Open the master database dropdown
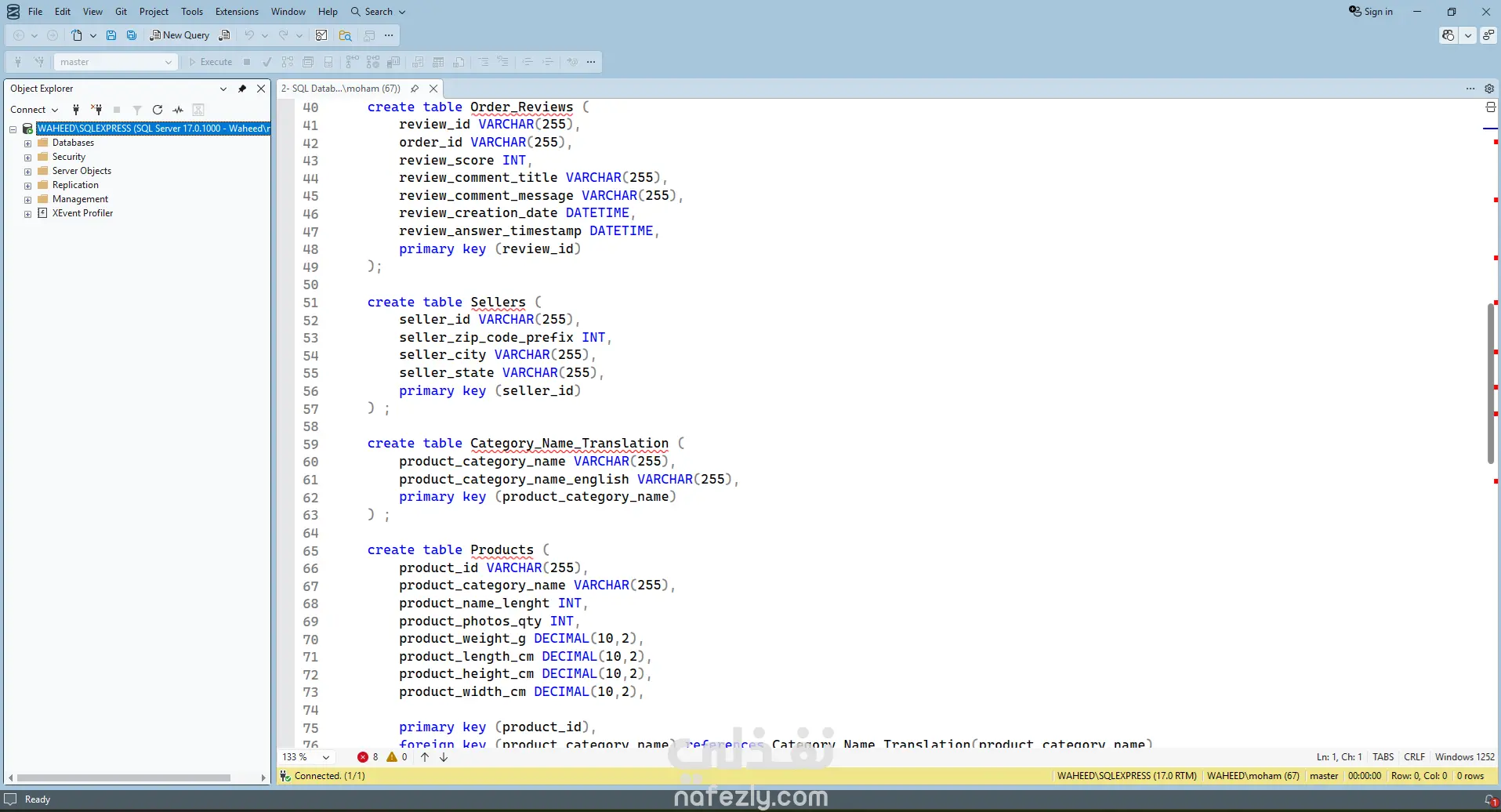The image size is (1501, 812). click(114, 62)
